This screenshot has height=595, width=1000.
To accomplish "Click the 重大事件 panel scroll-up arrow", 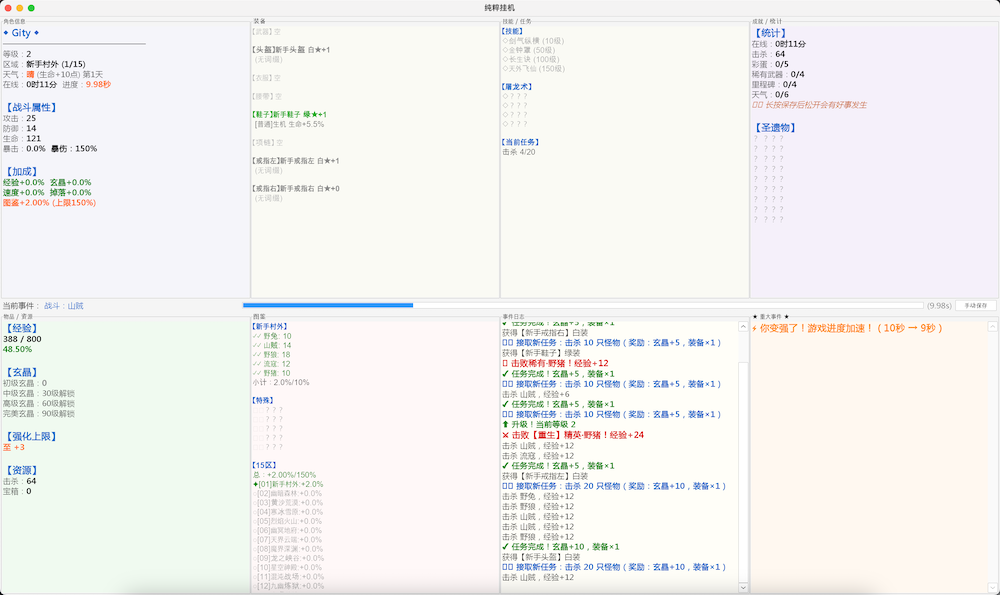I will pyautogui.click(x=992, y=327).
